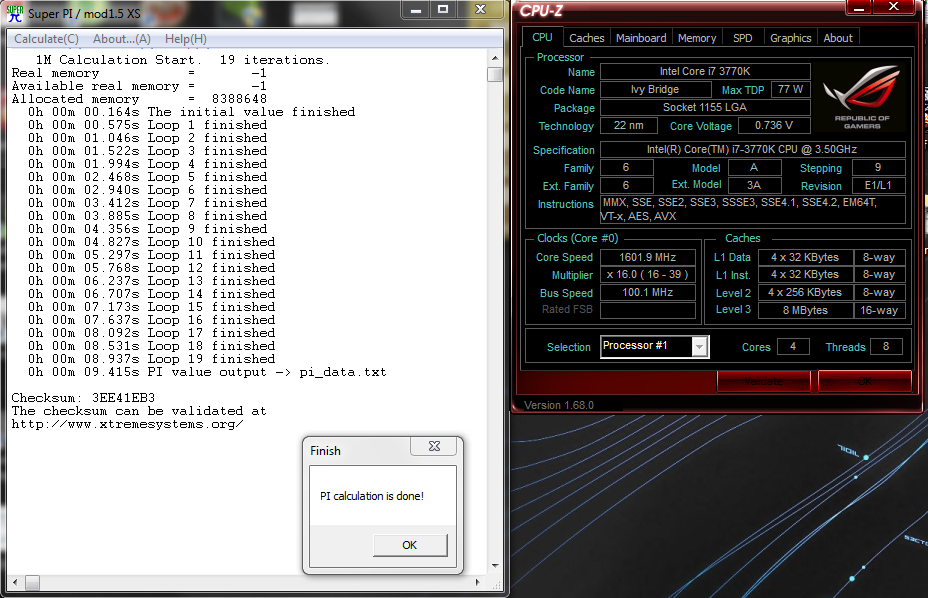This screenshot has width=928, height=598.
Task: Click the L1 Data value 4 x 32 KBytes
Action: [x=805, y=258]
